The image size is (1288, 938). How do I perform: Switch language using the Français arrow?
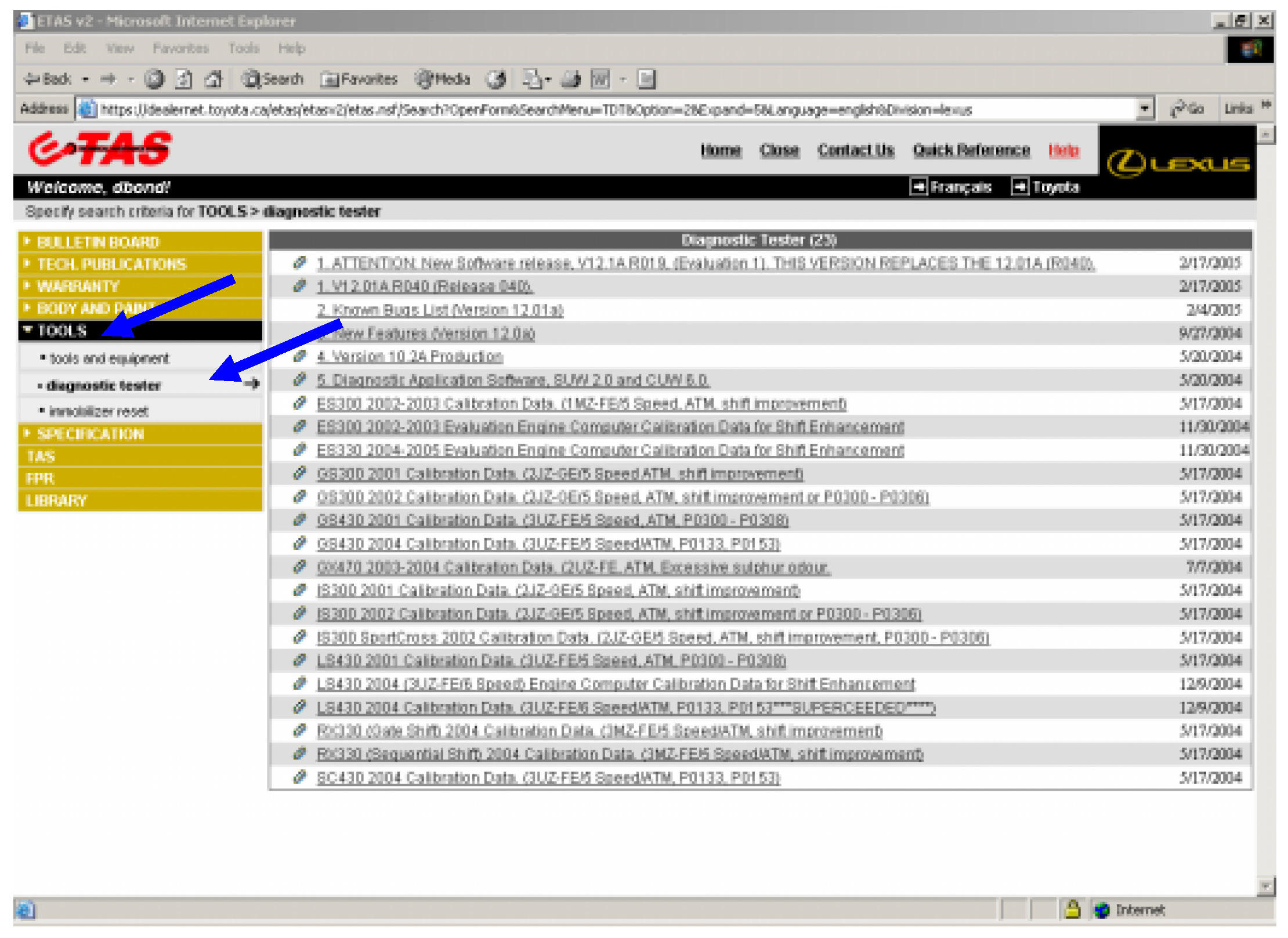(918, 187)
